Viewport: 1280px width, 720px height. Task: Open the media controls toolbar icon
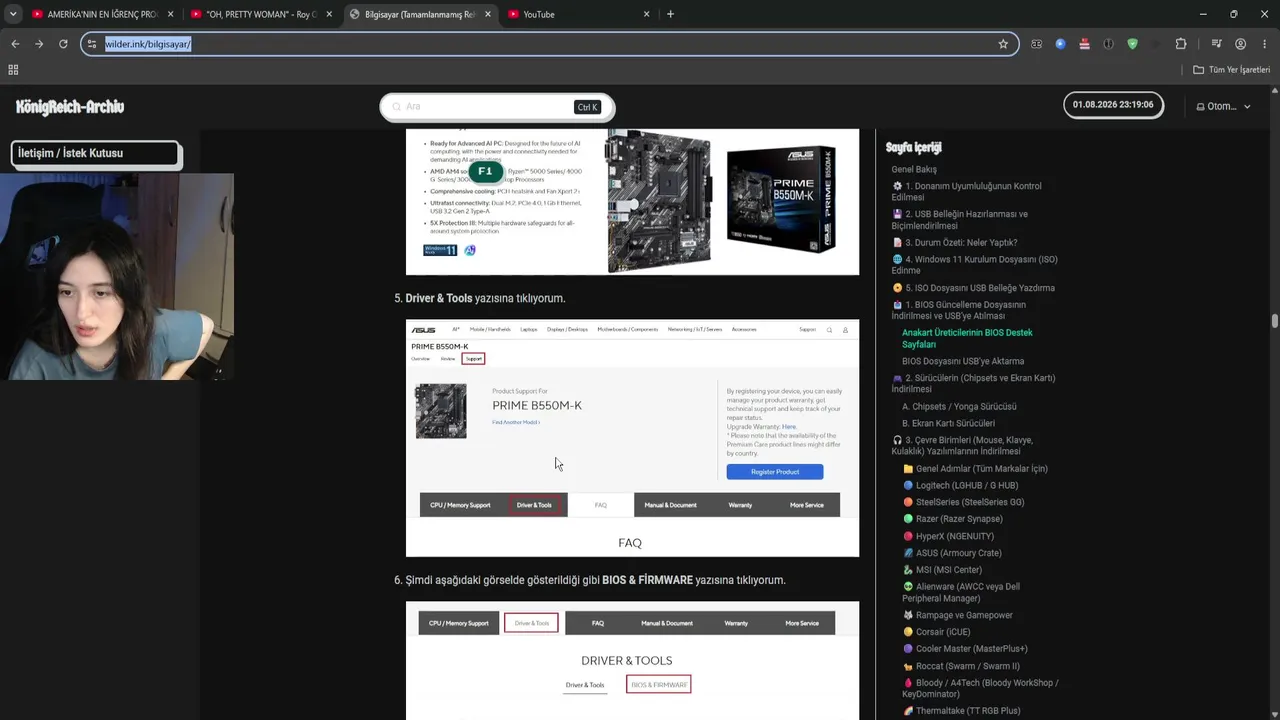pyautogui.click(x=1216, y=44)
